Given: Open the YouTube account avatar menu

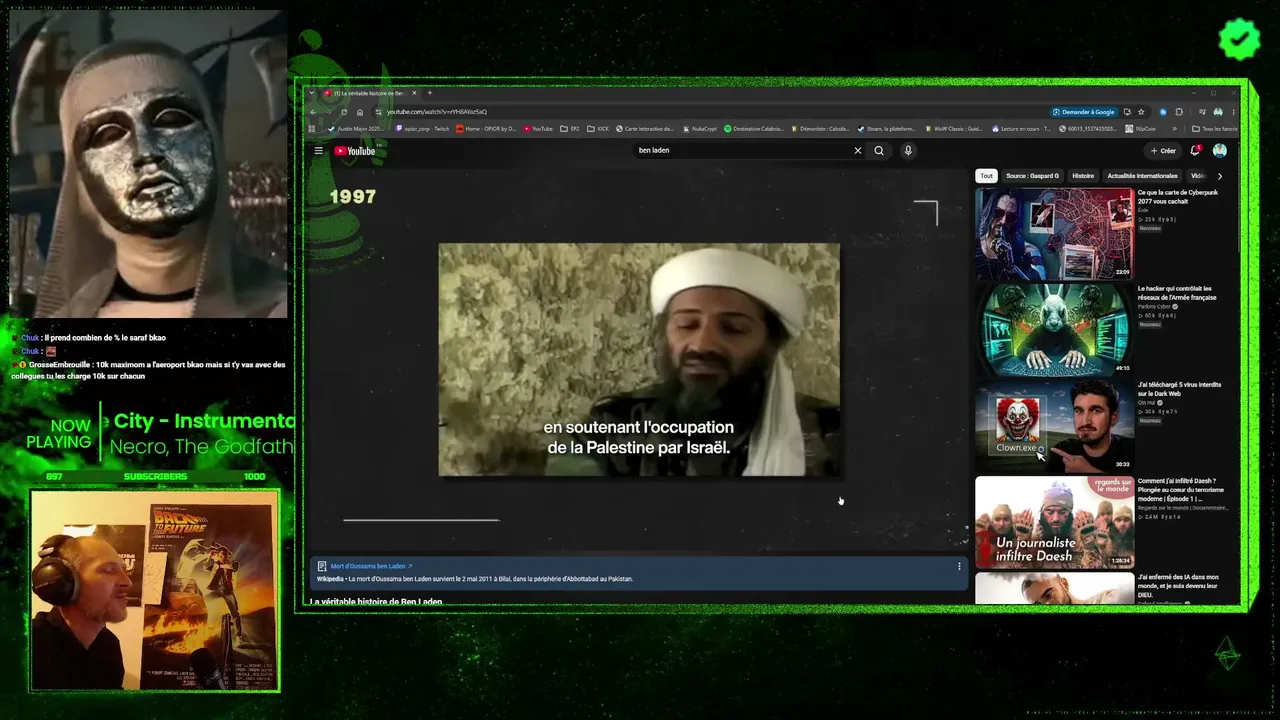Looking at the screenshot, I should tap(1220, 150).
